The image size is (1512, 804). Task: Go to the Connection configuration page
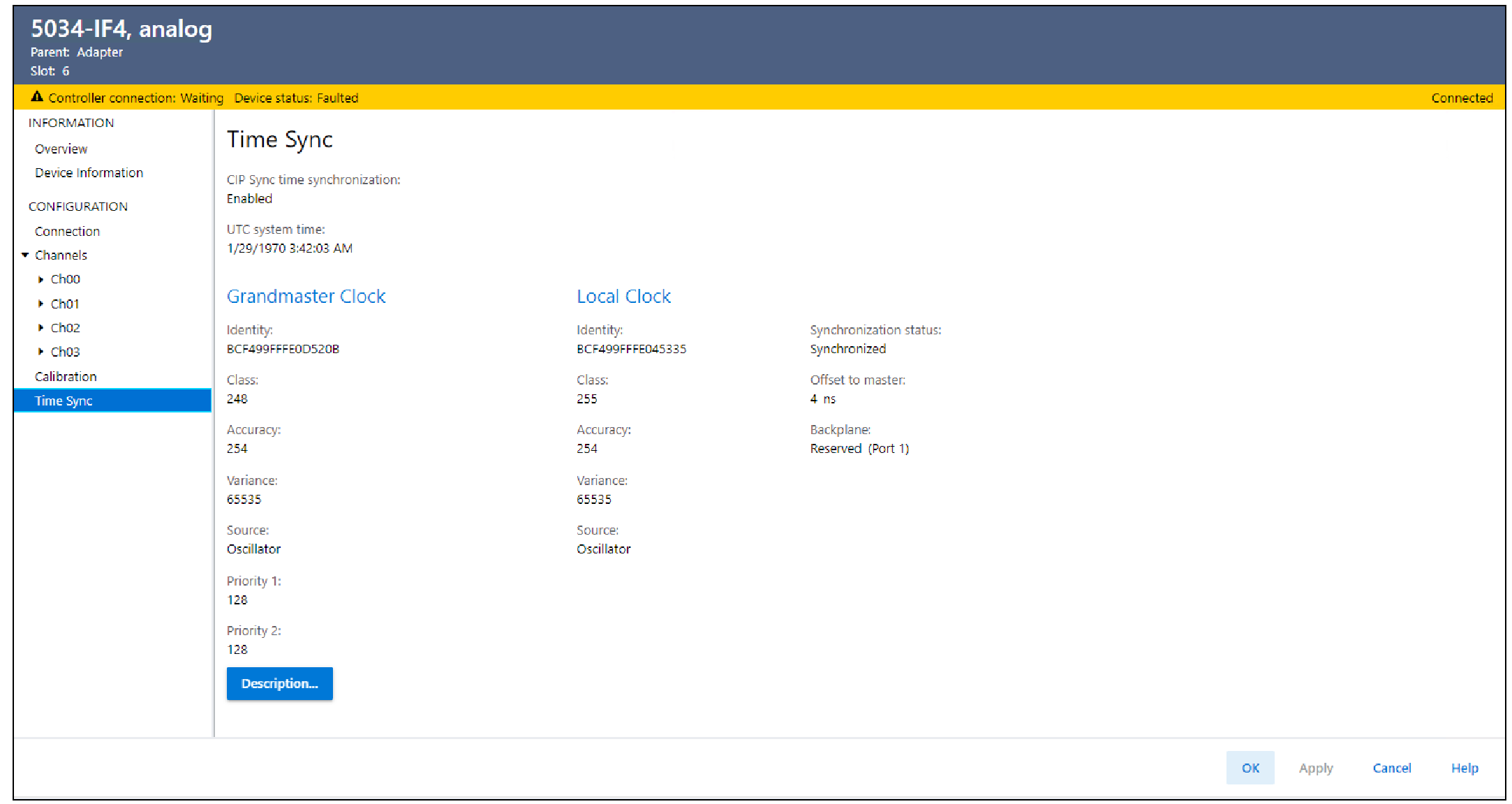(x=67, y=231)
